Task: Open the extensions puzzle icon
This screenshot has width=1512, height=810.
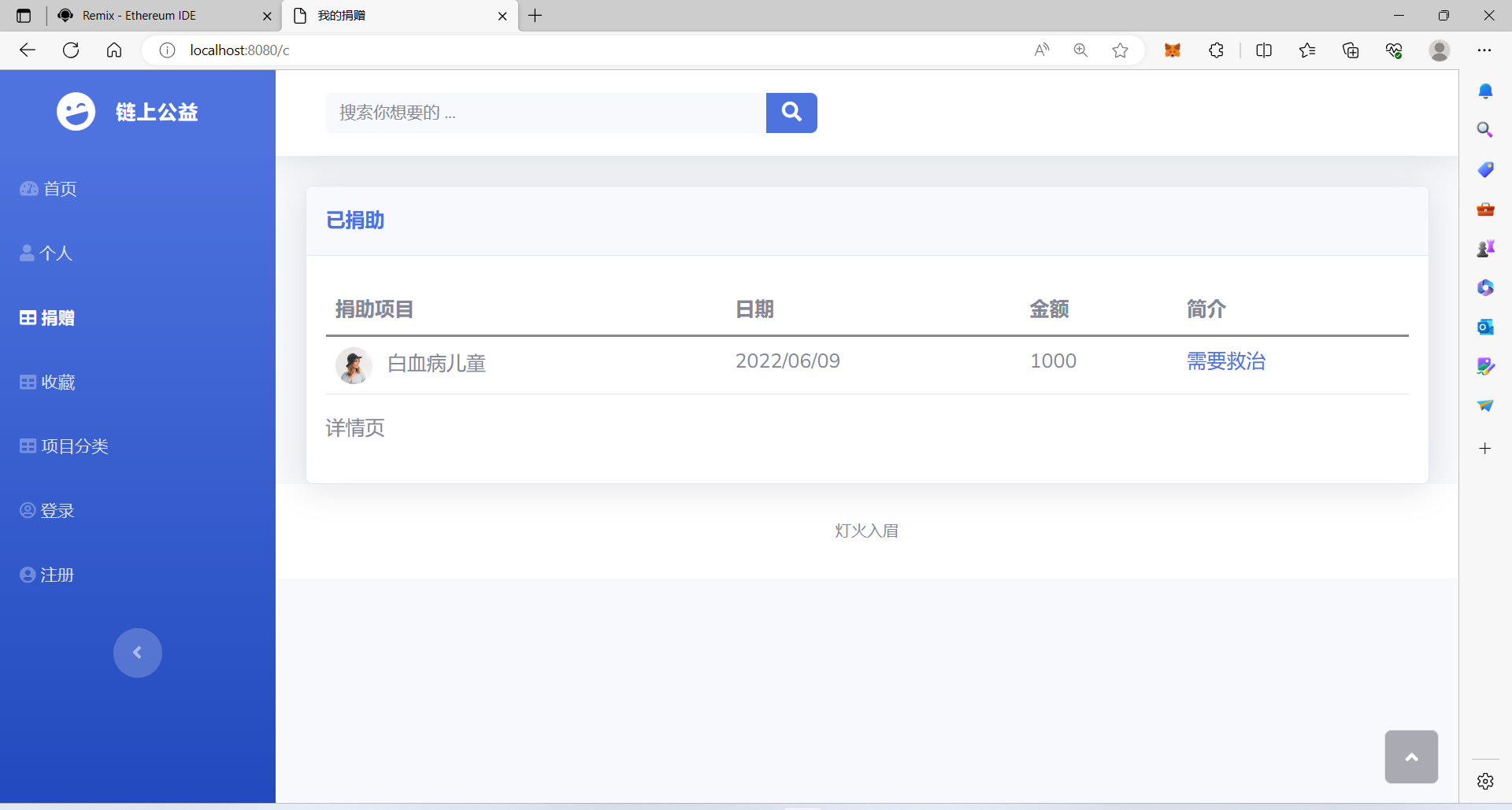Action: pos(1216,50)
